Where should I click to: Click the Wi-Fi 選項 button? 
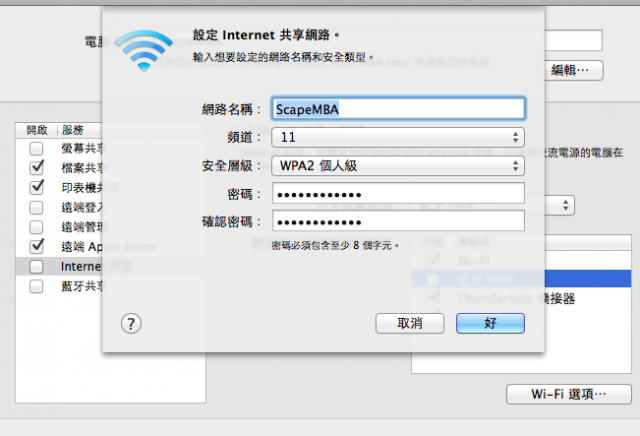coord(569,394)
